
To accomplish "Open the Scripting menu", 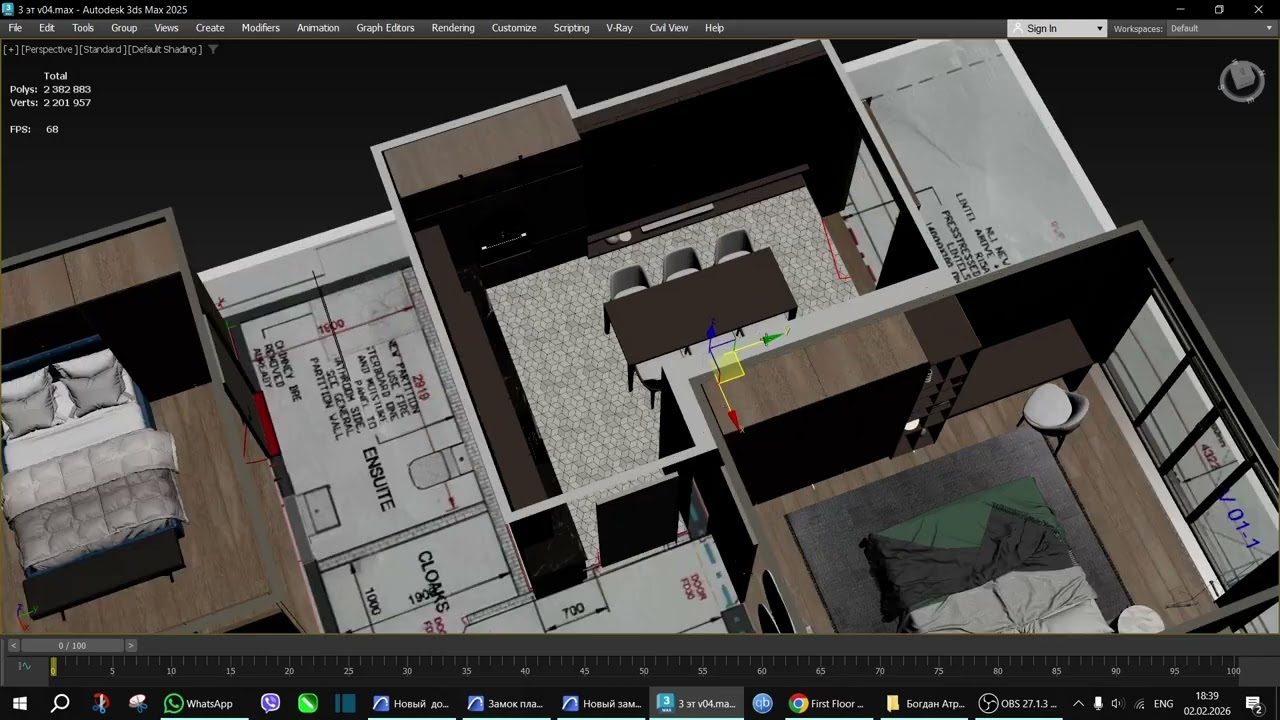I will [571, 28].
